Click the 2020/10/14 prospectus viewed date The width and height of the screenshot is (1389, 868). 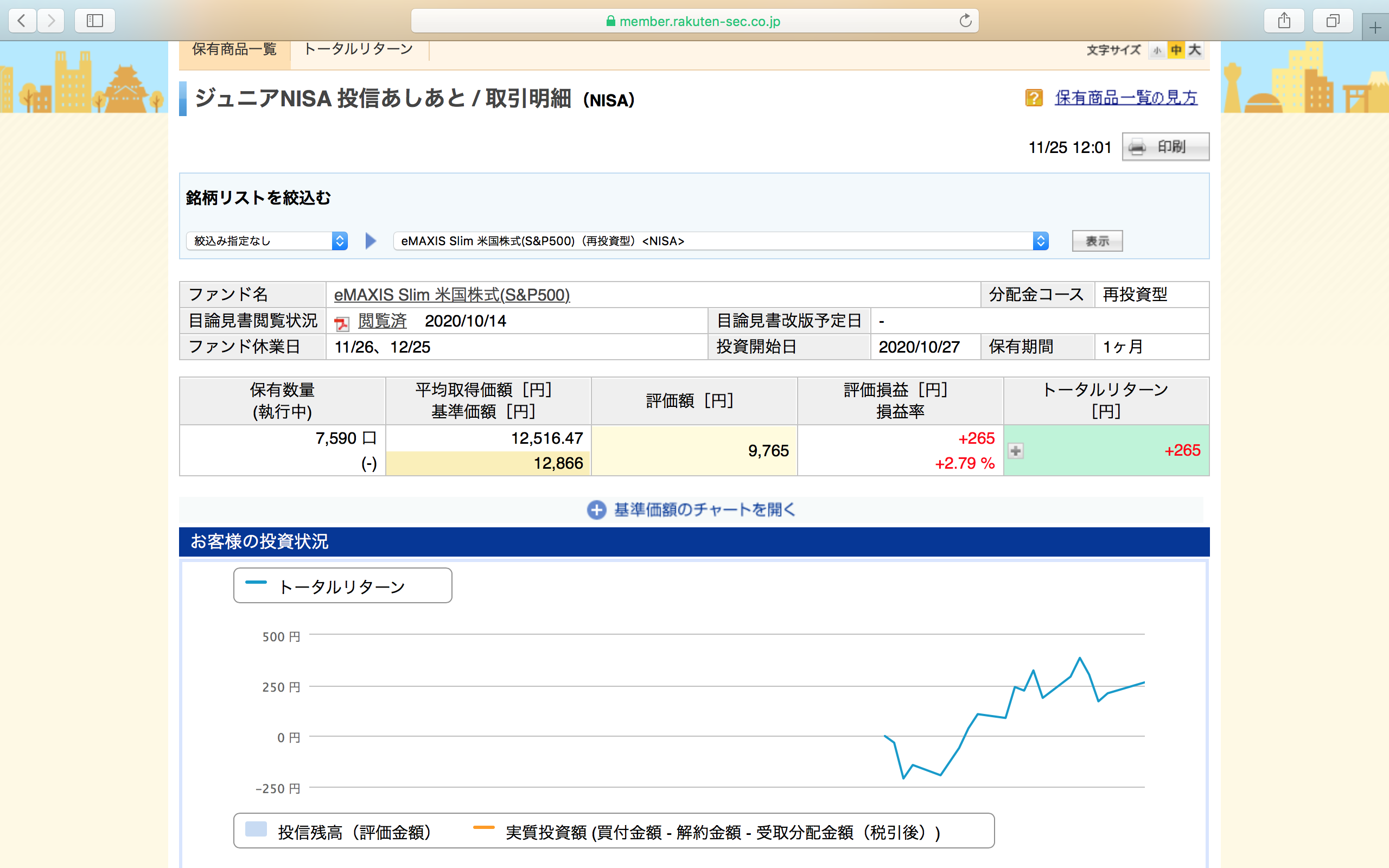[x=466, y=321]
